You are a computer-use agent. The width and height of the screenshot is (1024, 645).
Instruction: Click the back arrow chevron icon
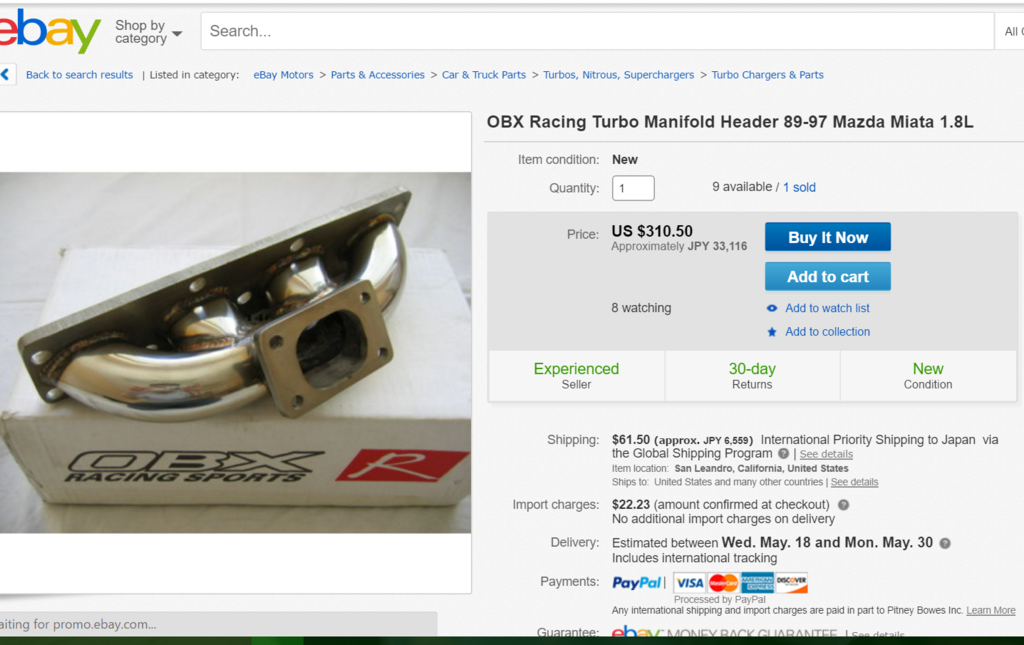(5, 74)
